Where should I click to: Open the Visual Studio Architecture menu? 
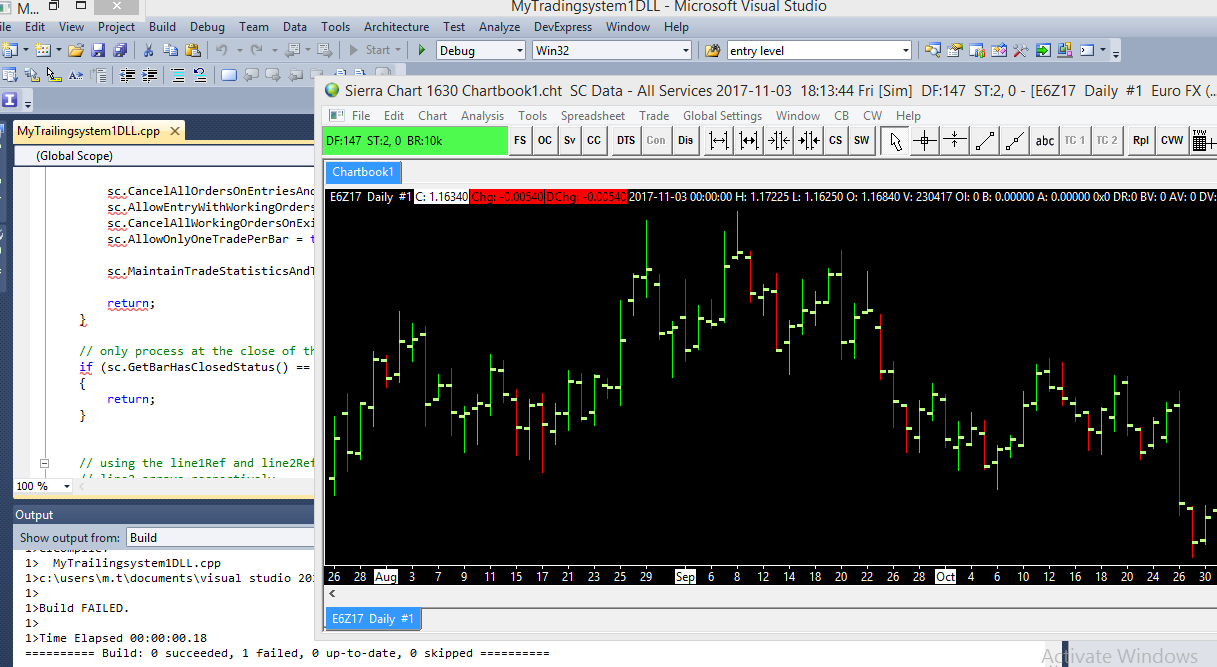pyautogui.click(x=396, y=27)
